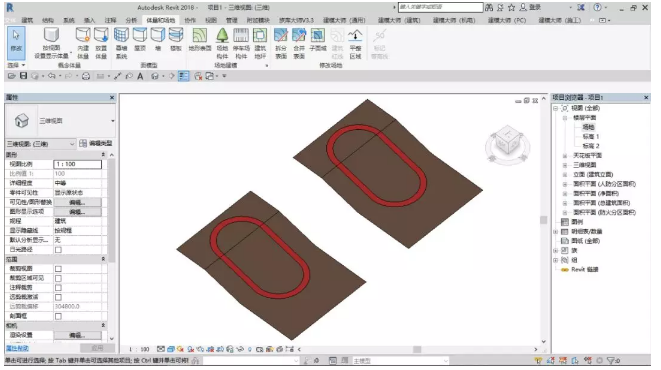Toggle Crop View (裁剪视图) checkbox
The height and width of the screenshot is (370, 661).
(59, 269)
